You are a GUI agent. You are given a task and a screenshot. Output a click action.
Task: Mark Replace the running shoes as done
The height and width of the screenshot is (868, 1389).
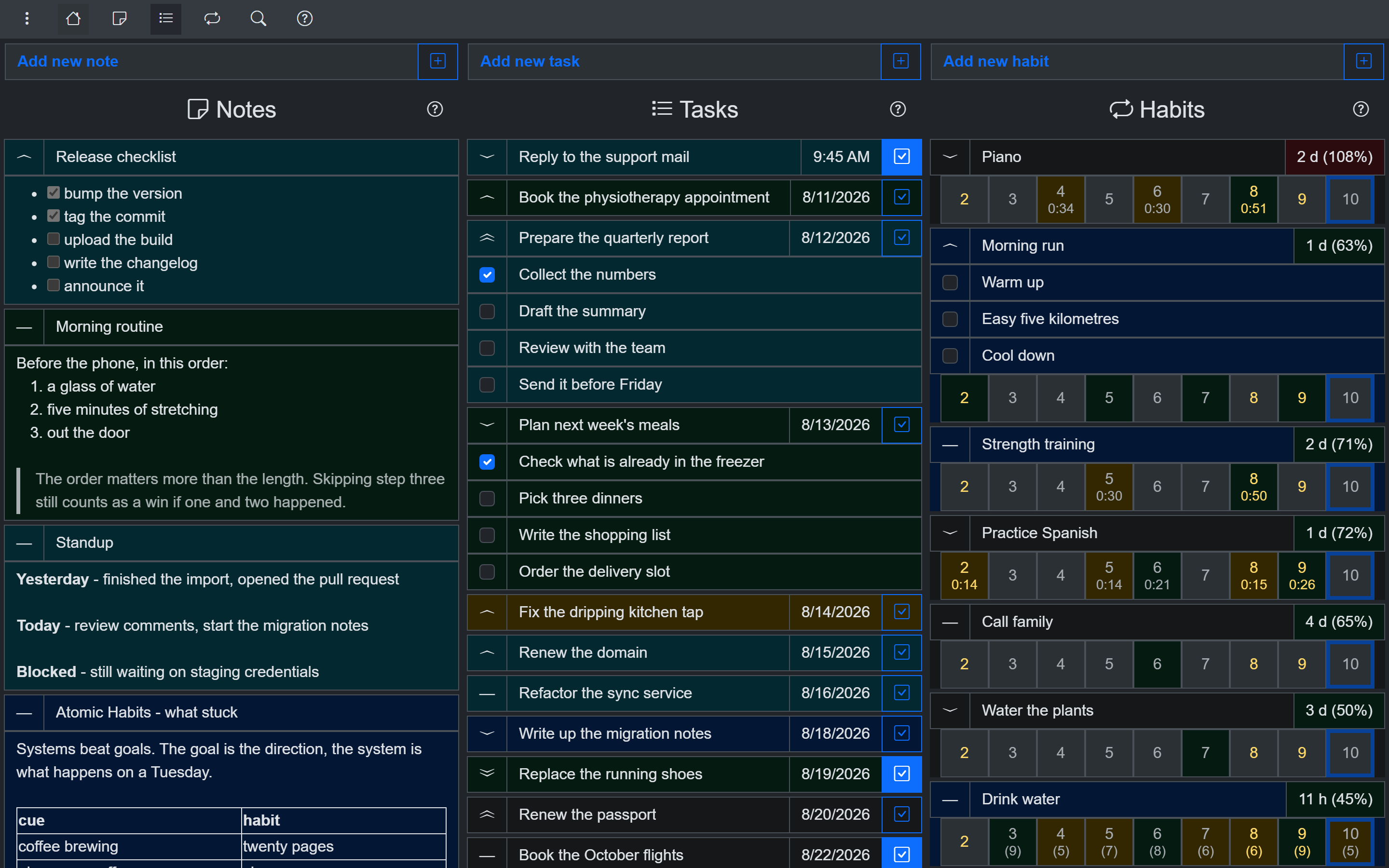coord(902,774)
